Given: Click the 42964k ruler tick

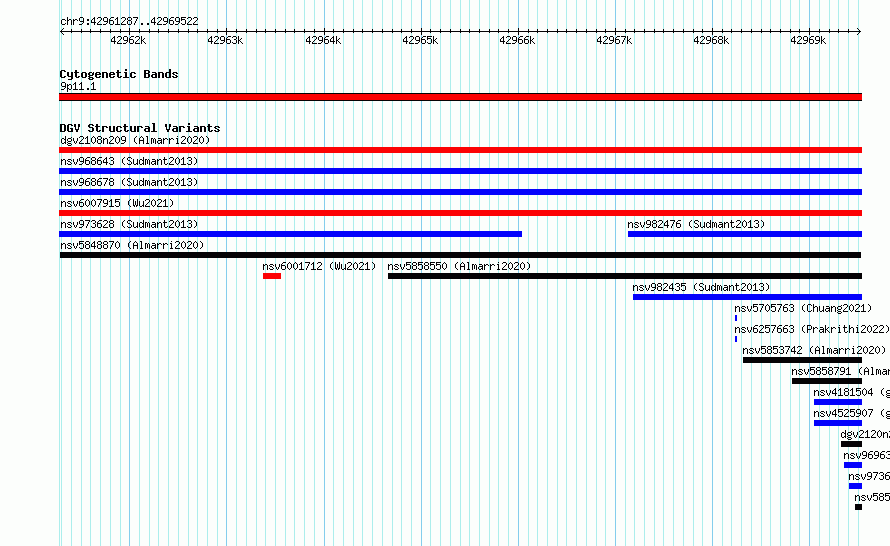Looking at the screenshot, I should point(323,40).
